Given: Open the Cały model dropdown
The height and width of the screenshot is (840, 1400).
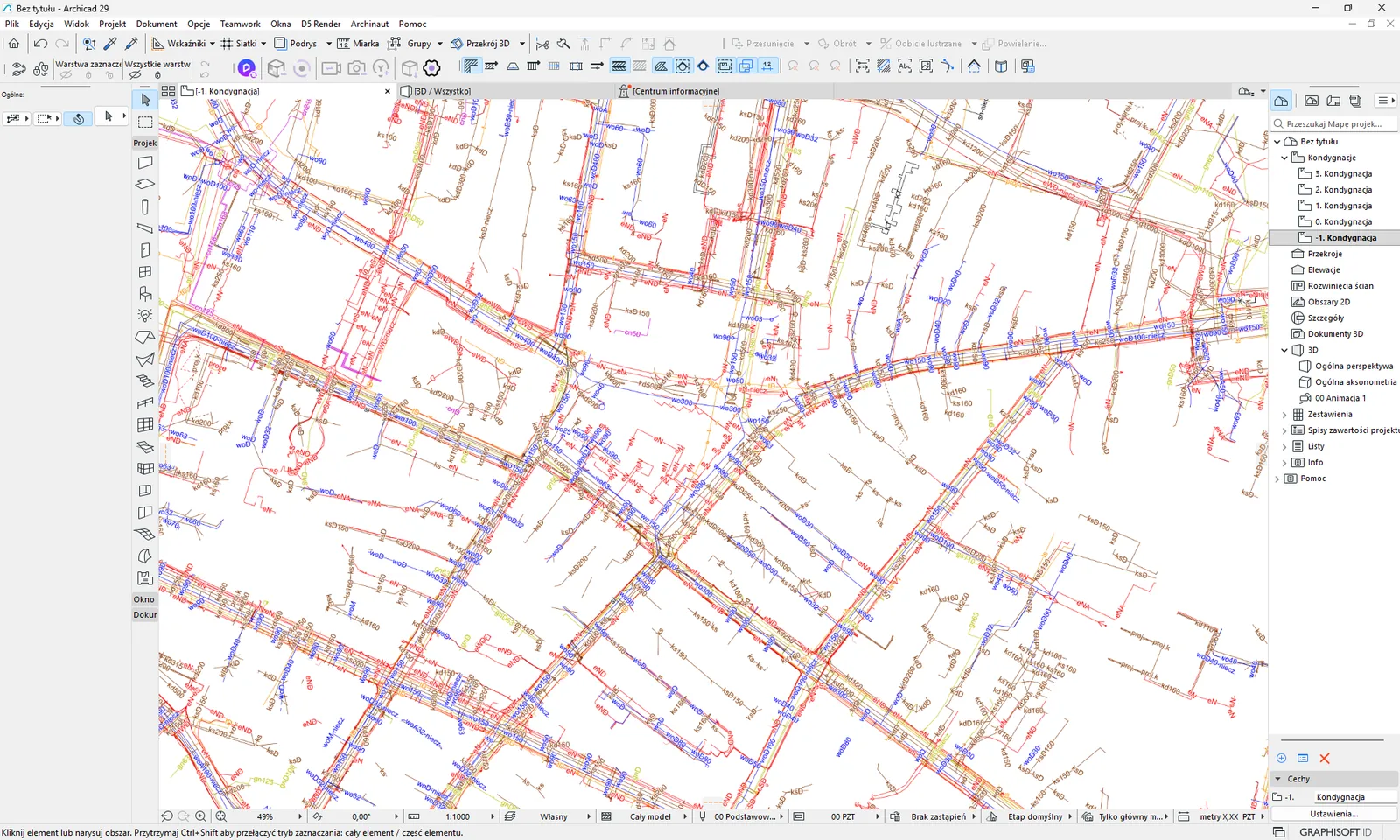Looking at the screenshot, I should click(650, 816).
